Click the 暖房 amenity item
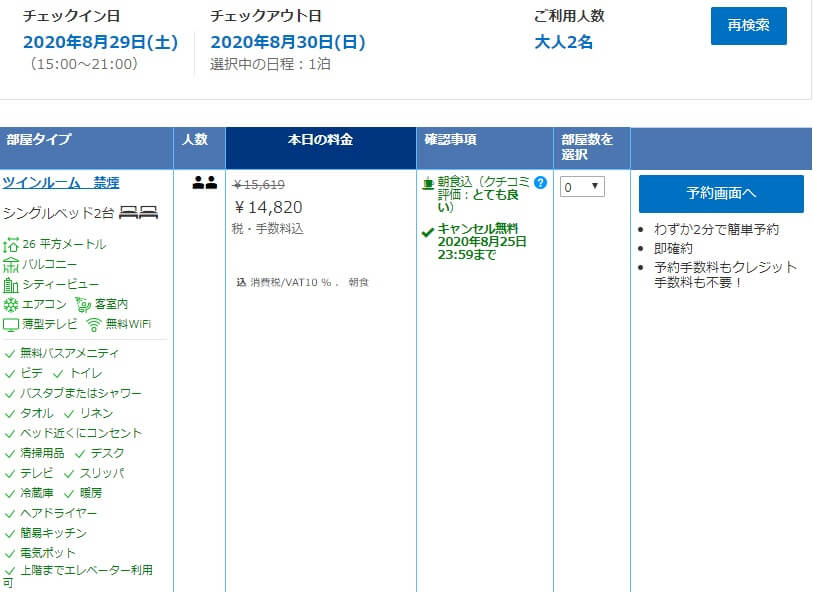 (91, 493)
